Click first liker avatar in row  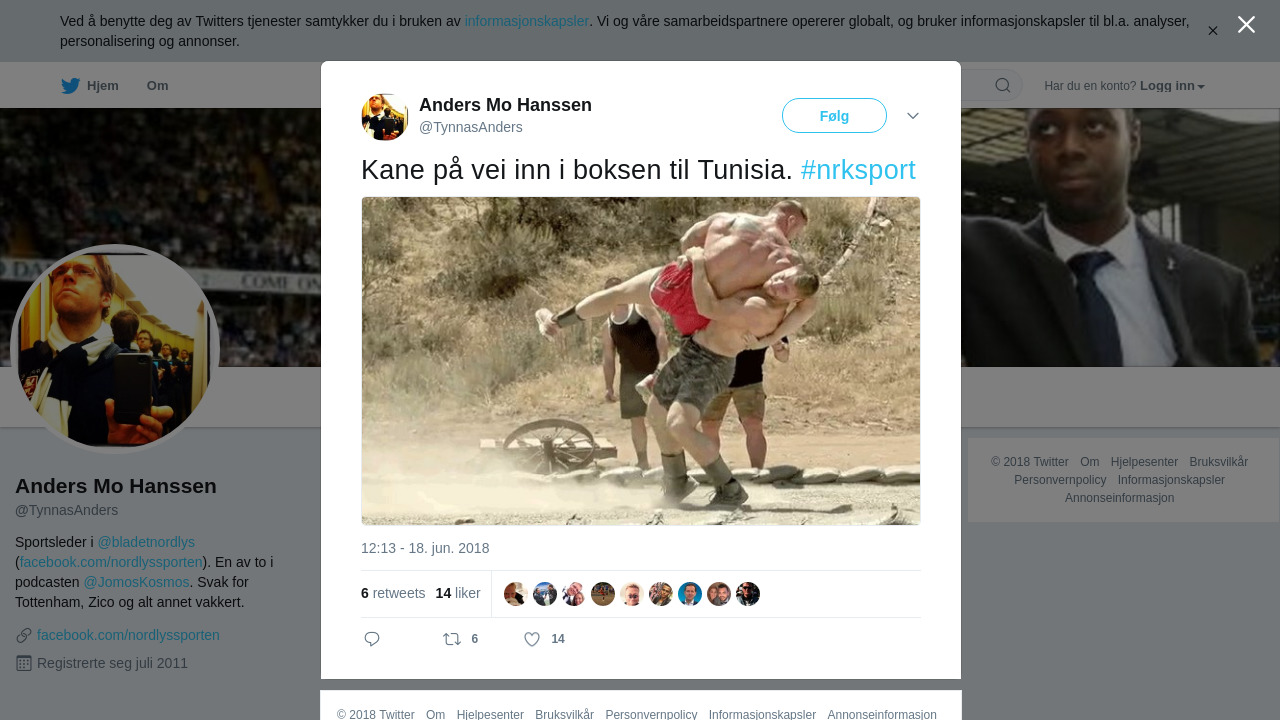[516, 594]
